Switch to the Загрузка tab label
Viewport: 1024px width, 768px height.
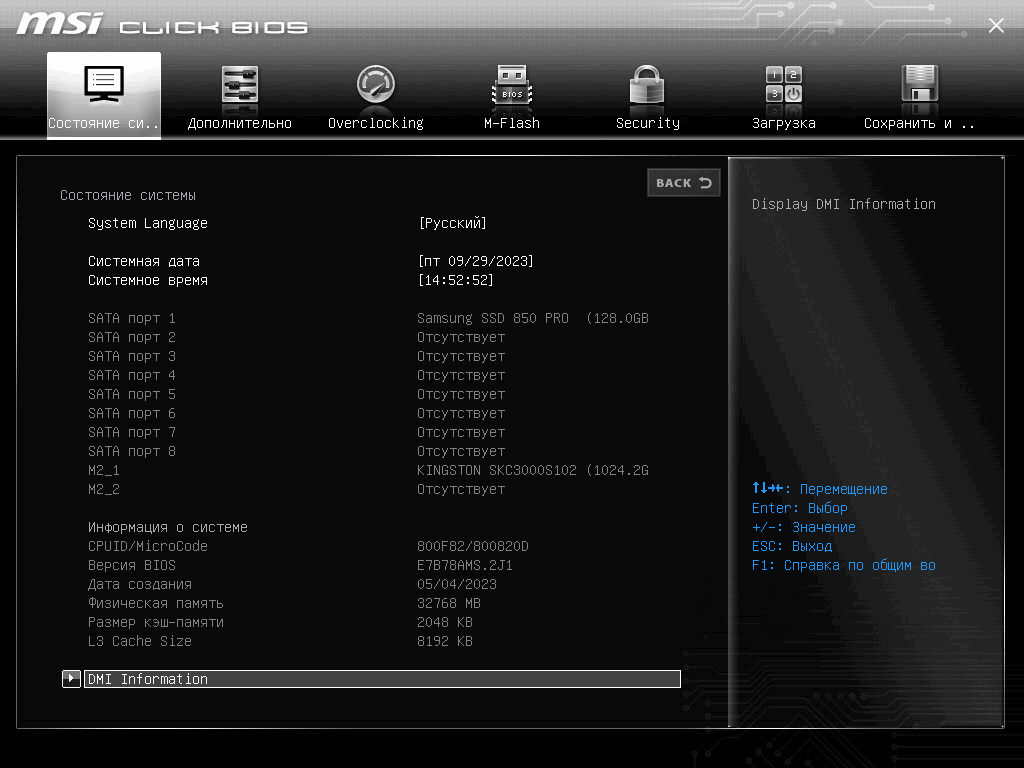click(x=784, y=123)
